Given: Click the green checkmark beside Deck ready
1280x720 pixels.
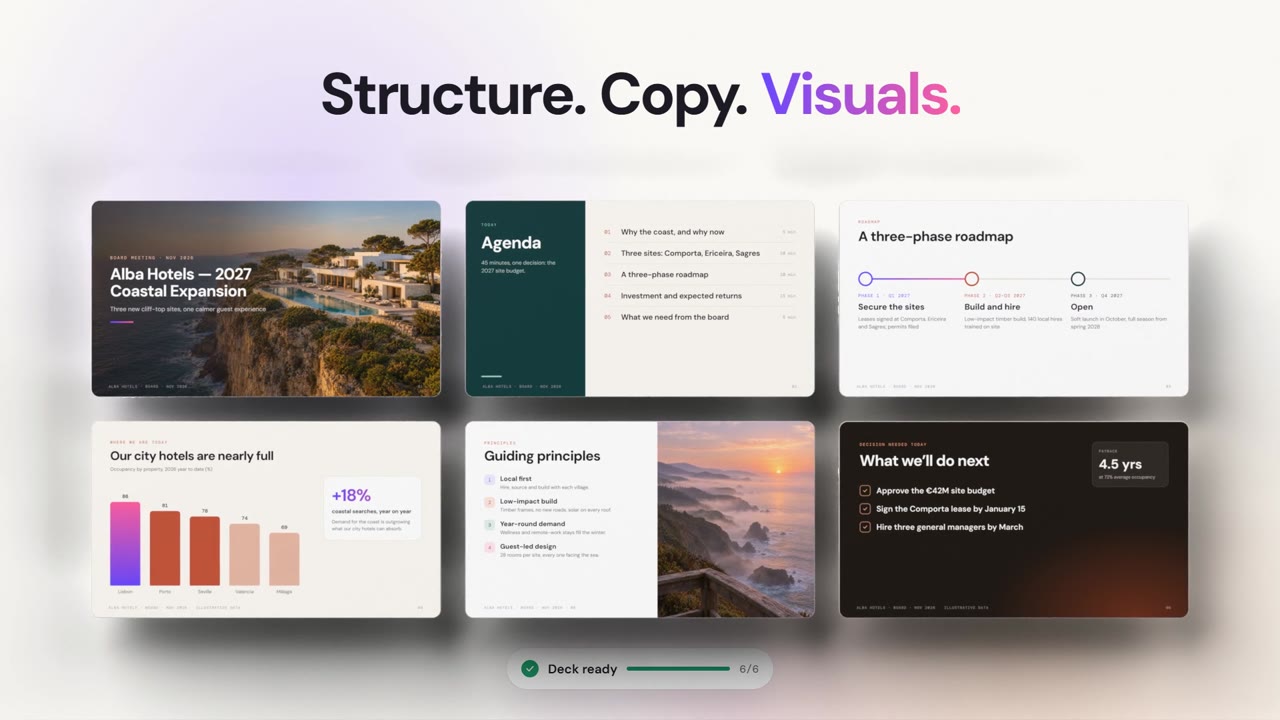Looking at the screenshot, I should (530, 669).
